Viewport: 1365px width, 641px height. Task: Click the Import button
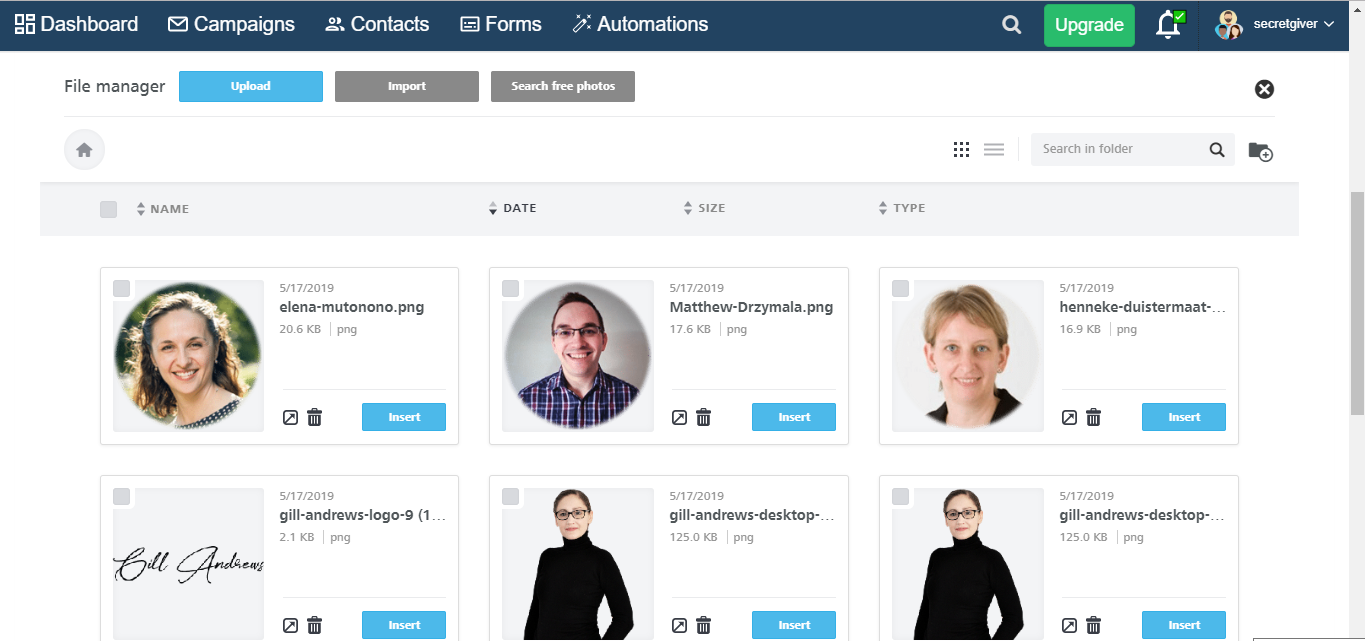(407, 86)
